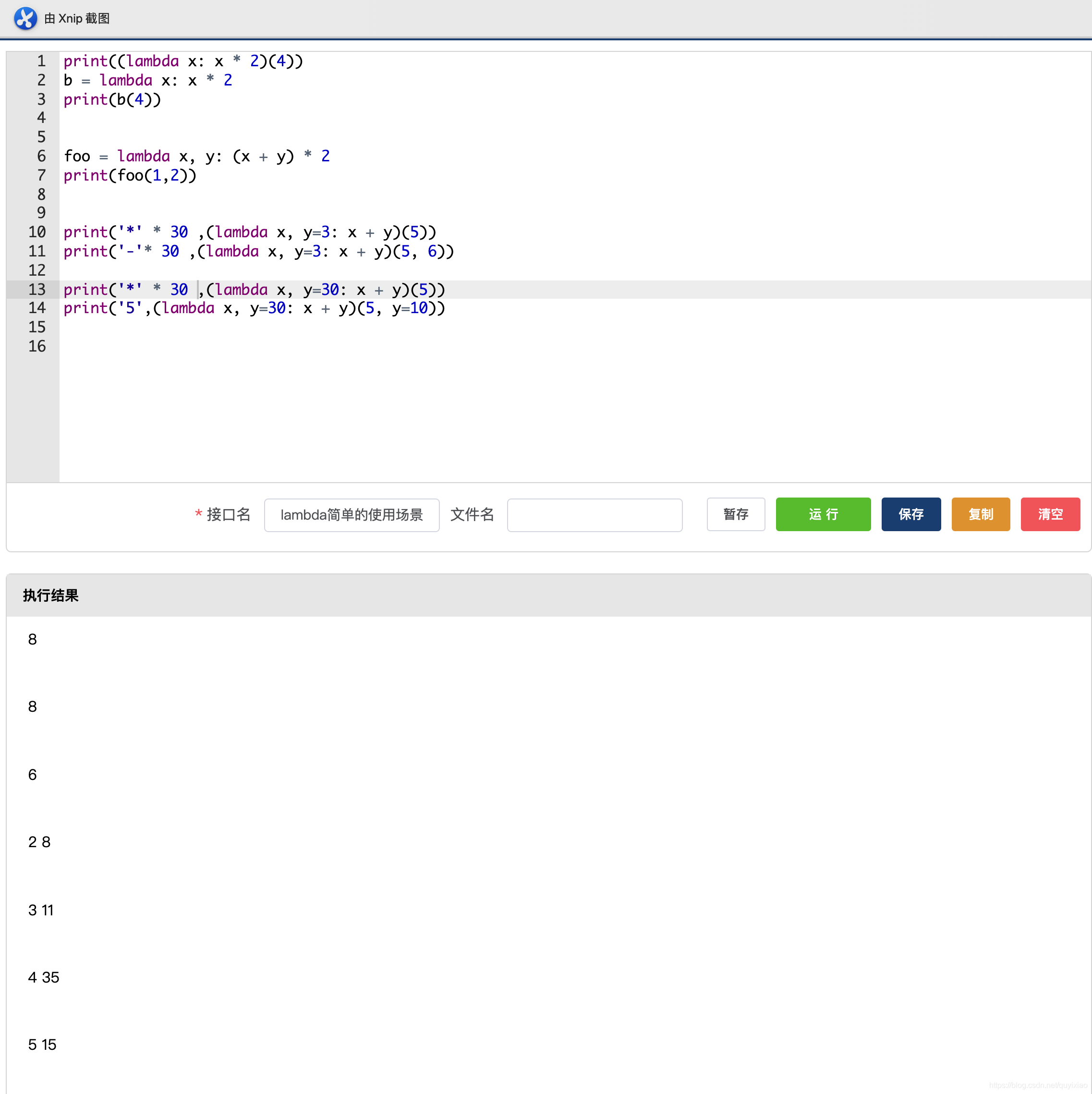
Task: Click the 复制 copy button
Action: click(981, 514)
